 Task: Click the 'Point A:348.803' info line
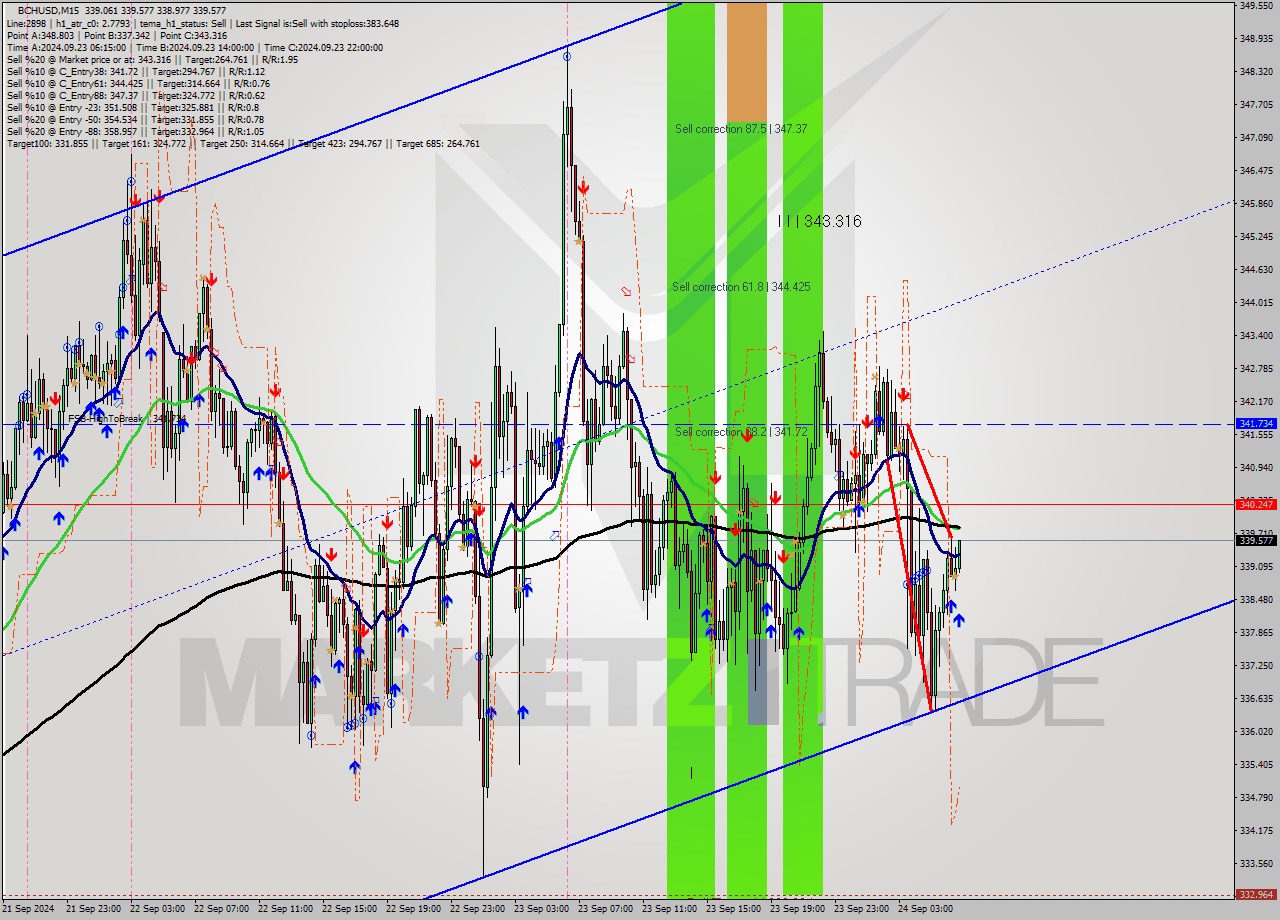tap(116, 35)
